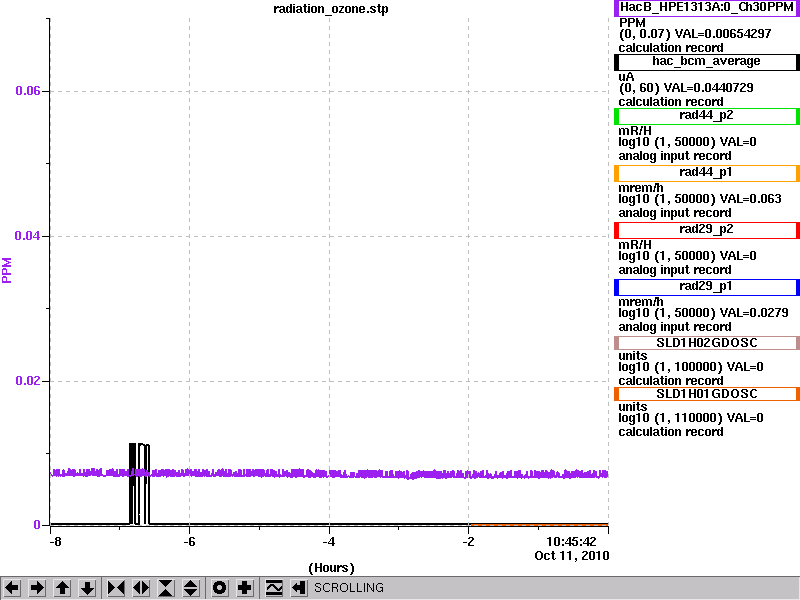Compress the vertical scale (hourglass icon)
Viewport: 800px width, 600px height.
[x=166, y=588]
